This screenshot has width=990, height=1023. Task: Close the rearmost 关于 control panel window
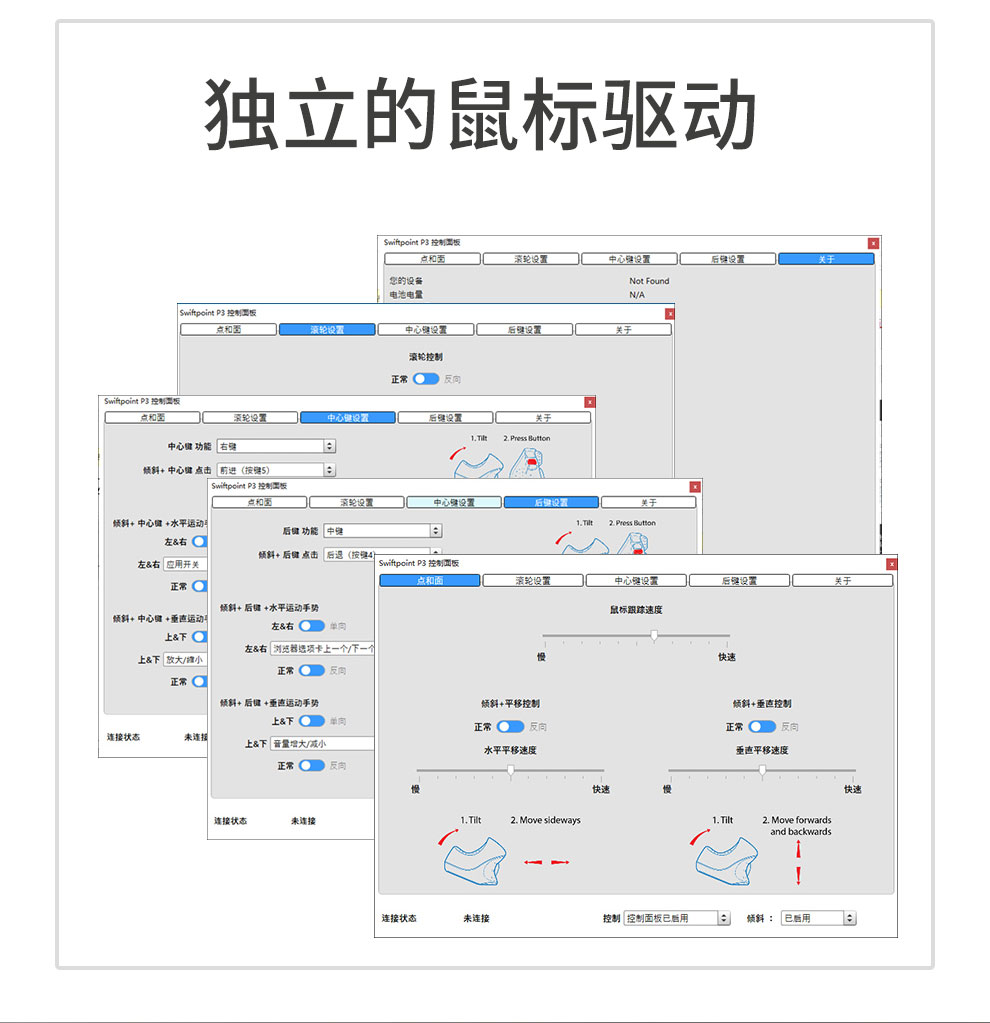[x=874, y=243]
